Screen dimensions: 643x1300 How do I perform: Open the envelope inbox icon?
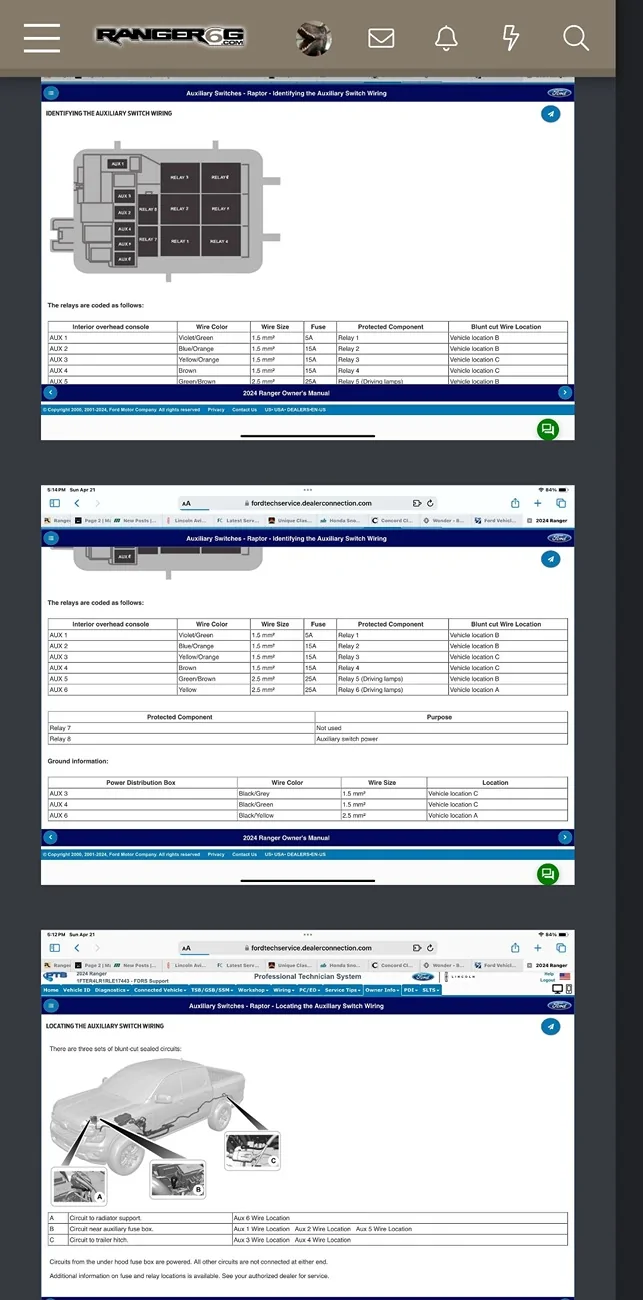pyautogui.click(x=381, y=38)
